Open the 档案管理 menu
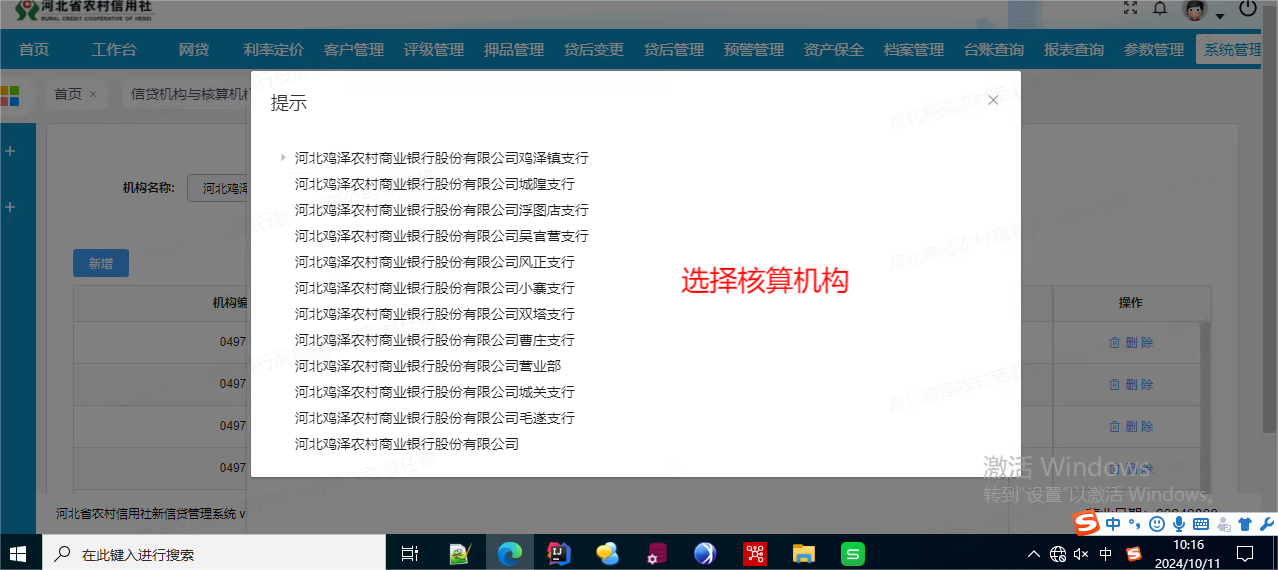 tap(914, 50)
